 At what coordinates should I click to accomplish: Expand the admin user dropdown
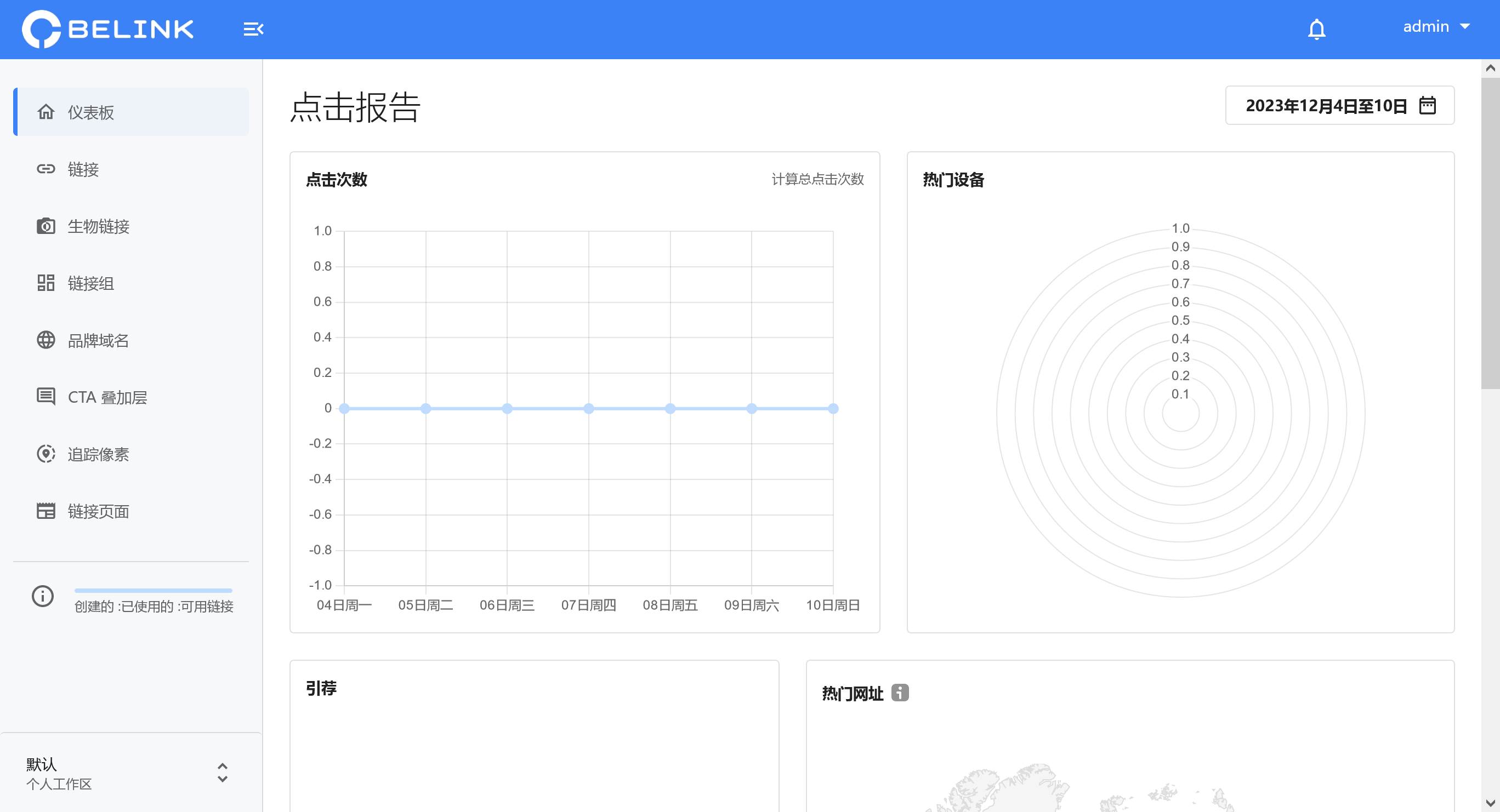pyautogui.click(x=1435, y=27)
